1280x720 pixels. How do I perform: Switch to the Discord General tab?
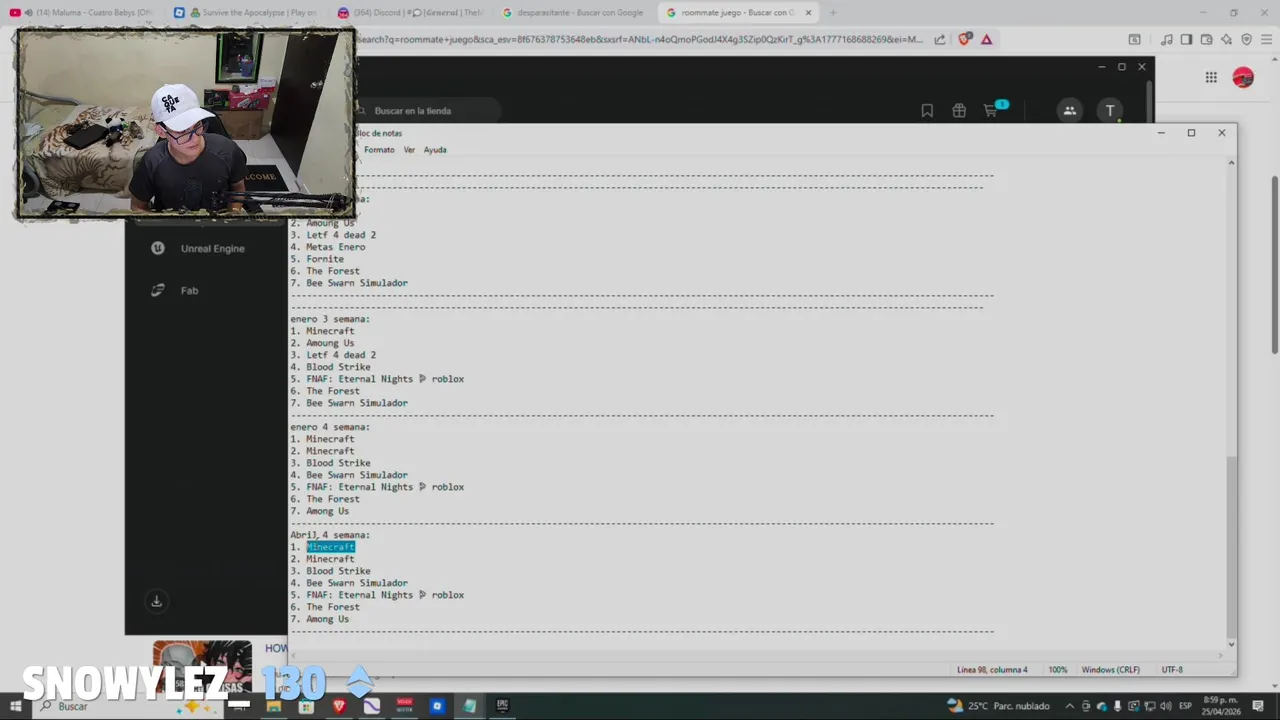click(x=410, y=13)
